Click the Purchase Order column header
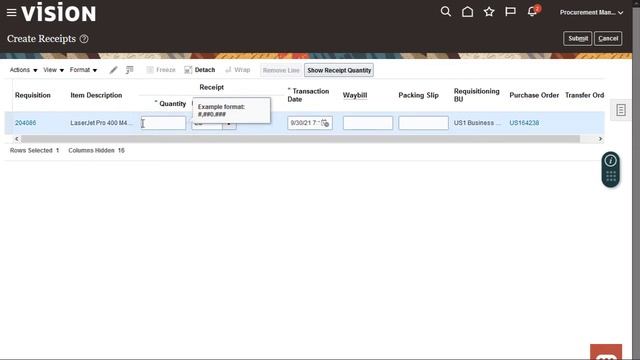This screenshot has height=360, width=640. tap(534, 95)
